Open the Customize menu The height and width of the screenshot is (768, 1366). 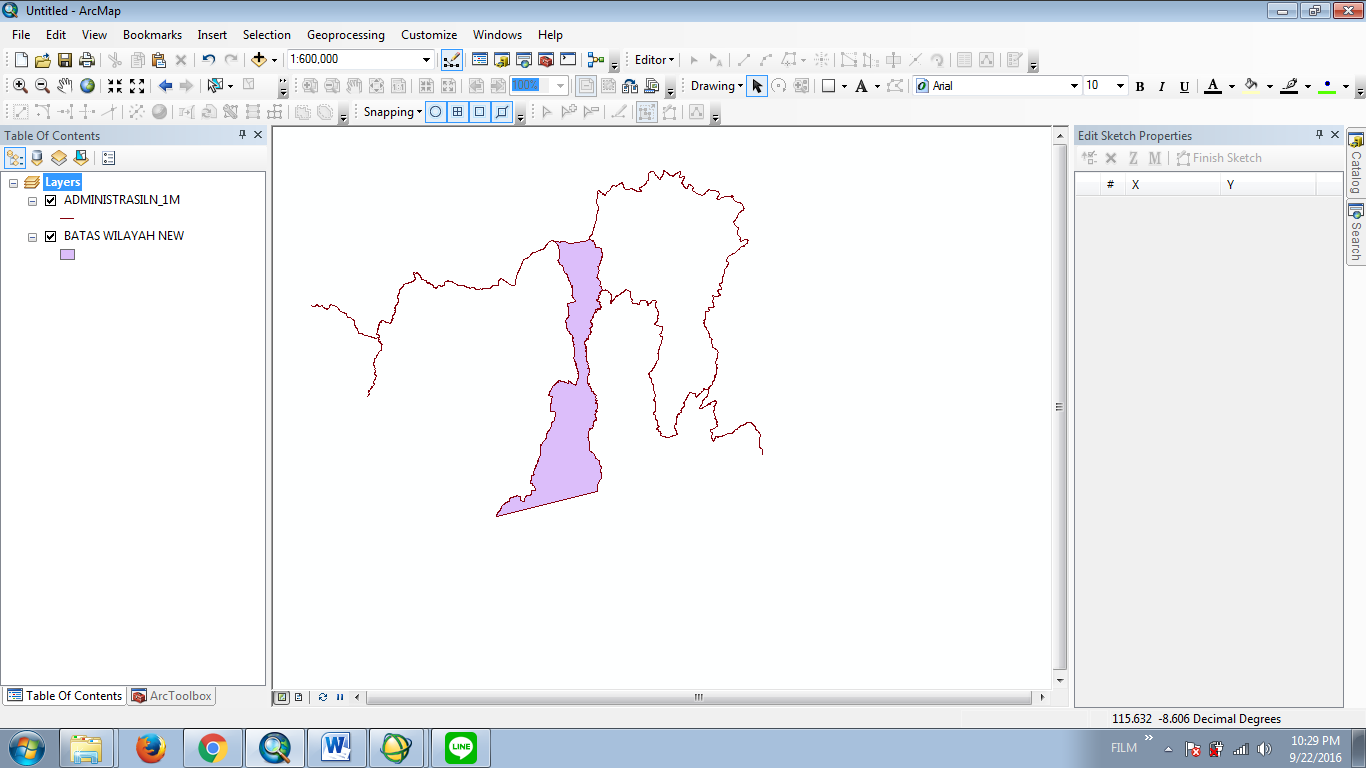(x=429, y=35)
